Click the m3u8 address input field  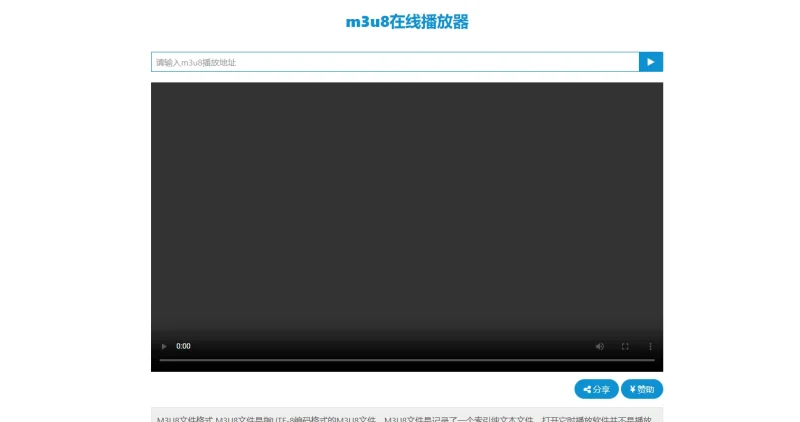[x=395, y=62]
